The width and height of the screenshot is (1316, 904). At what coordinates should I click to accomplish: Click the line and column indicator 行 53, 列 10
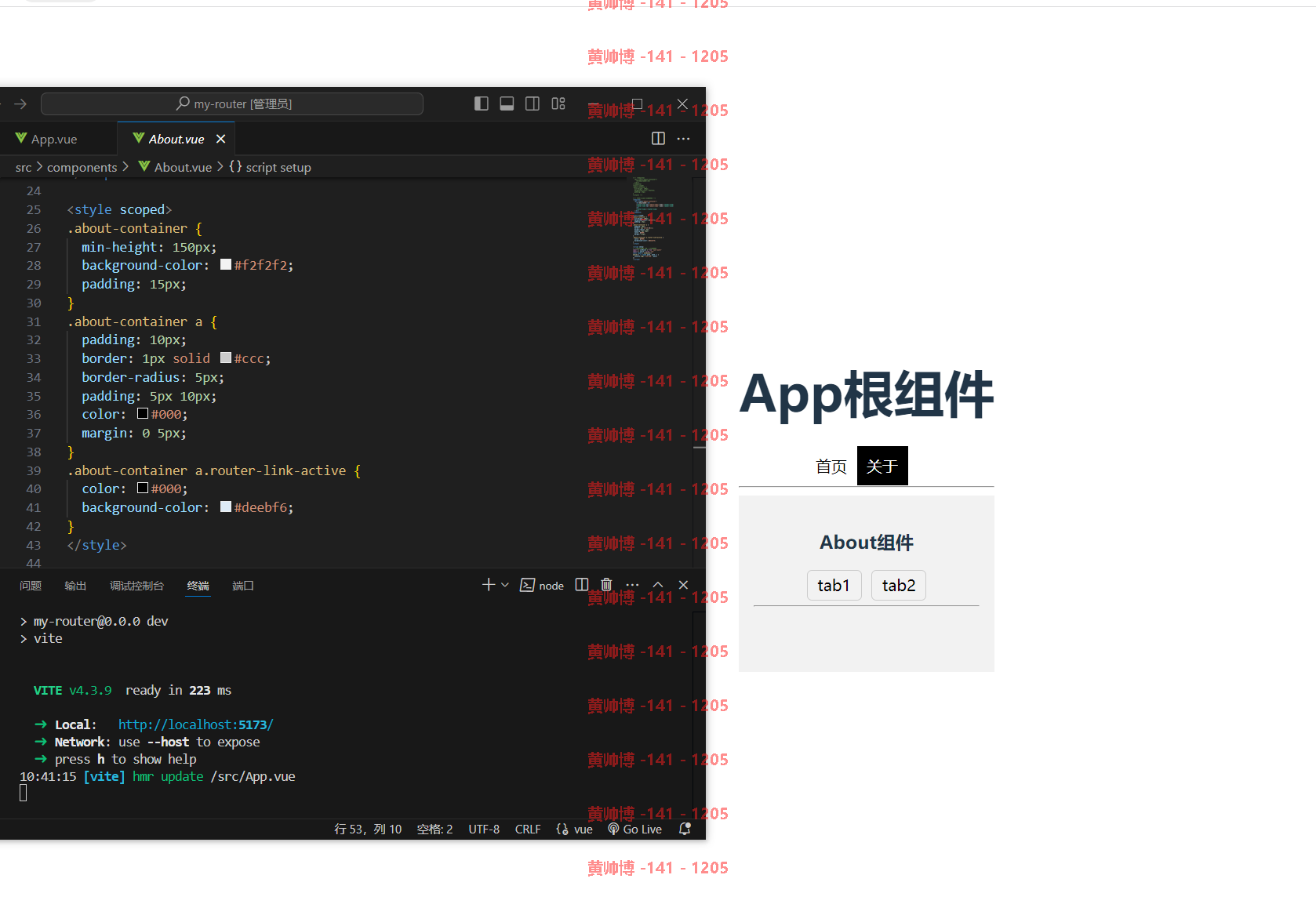[368, 830]
